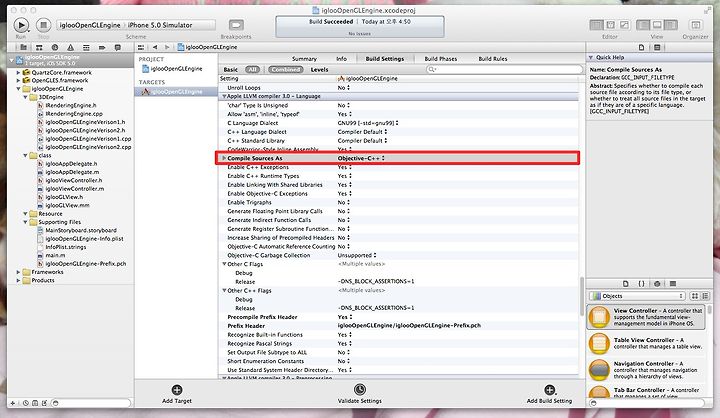720x418 pixels.
Task: Click the Run button in the toolbar
Action: pyautogui.click(x=21, y=25)
